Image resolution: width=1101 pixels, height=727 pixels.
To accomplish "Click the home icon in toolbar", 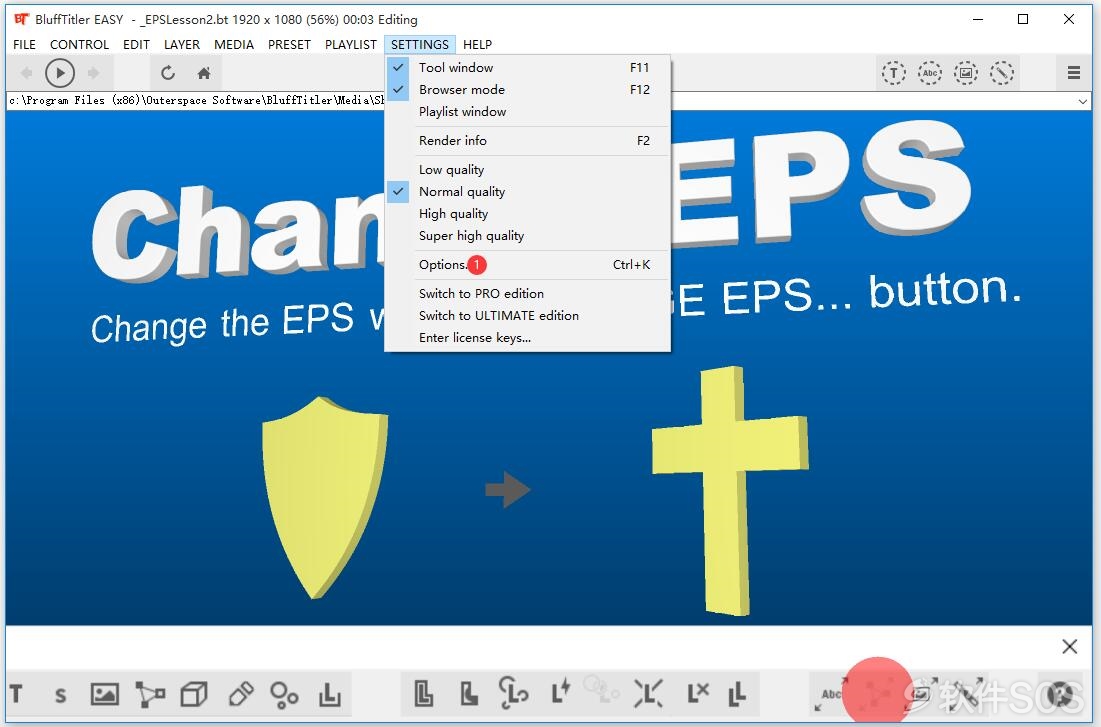I will coord(204,73).
